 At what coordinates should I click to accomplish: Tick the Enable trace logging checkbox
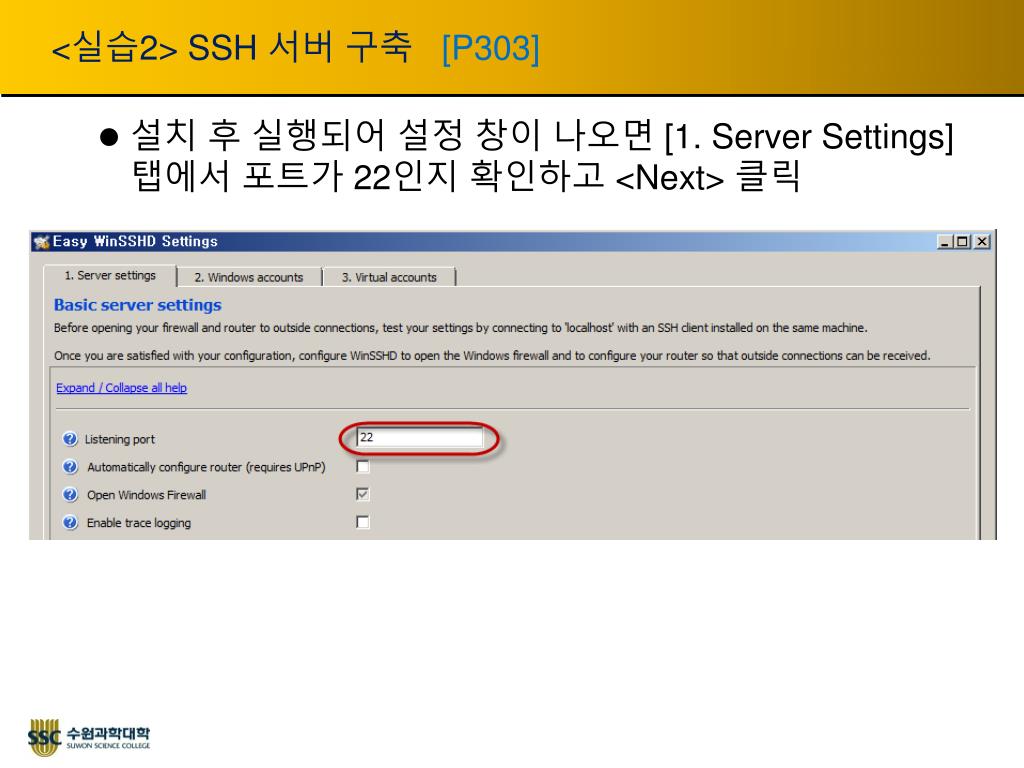coord(363,522)
